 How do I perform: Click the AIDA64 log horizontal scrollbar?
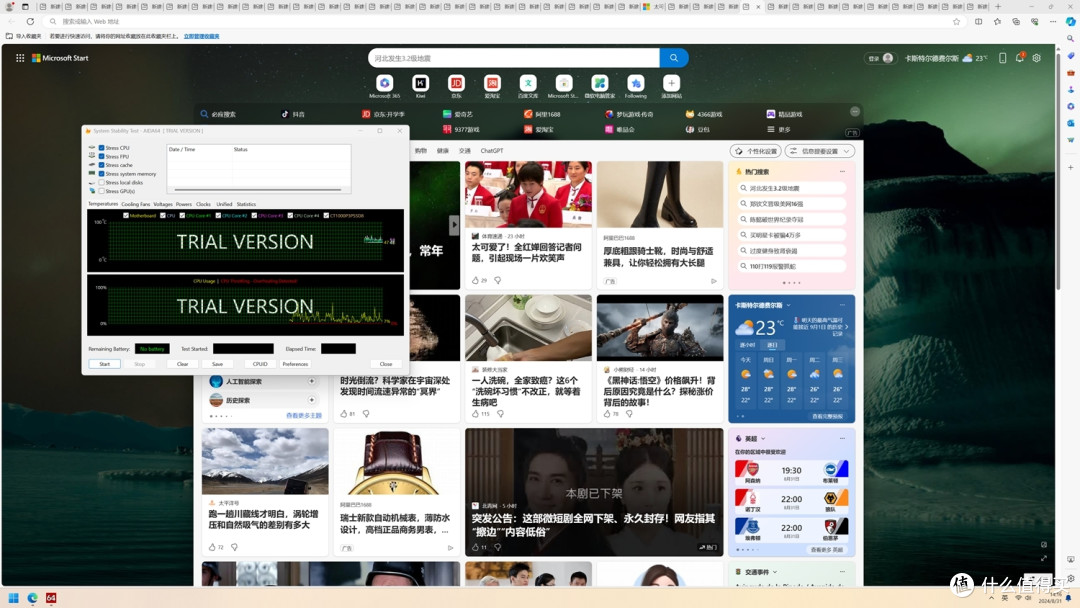click(x=258, y=189)
